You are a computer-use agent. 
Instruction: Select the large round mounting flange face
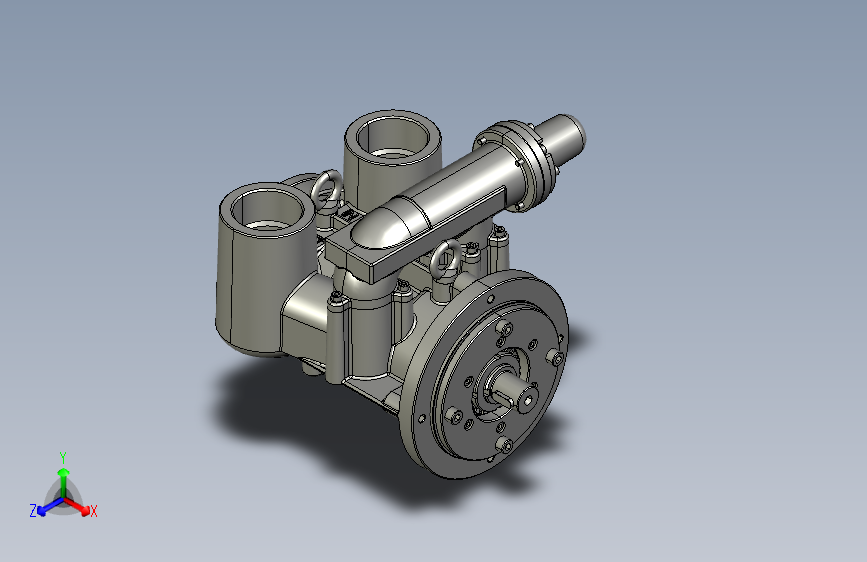pyautogui.click(x=484, y=374)
